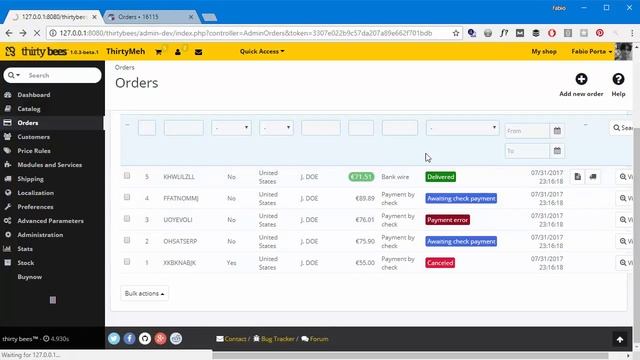Expand the search type selector in sidebar
The width and height of the screenshot is (640, 360).
pyautogui.click(x=14, y=75)
